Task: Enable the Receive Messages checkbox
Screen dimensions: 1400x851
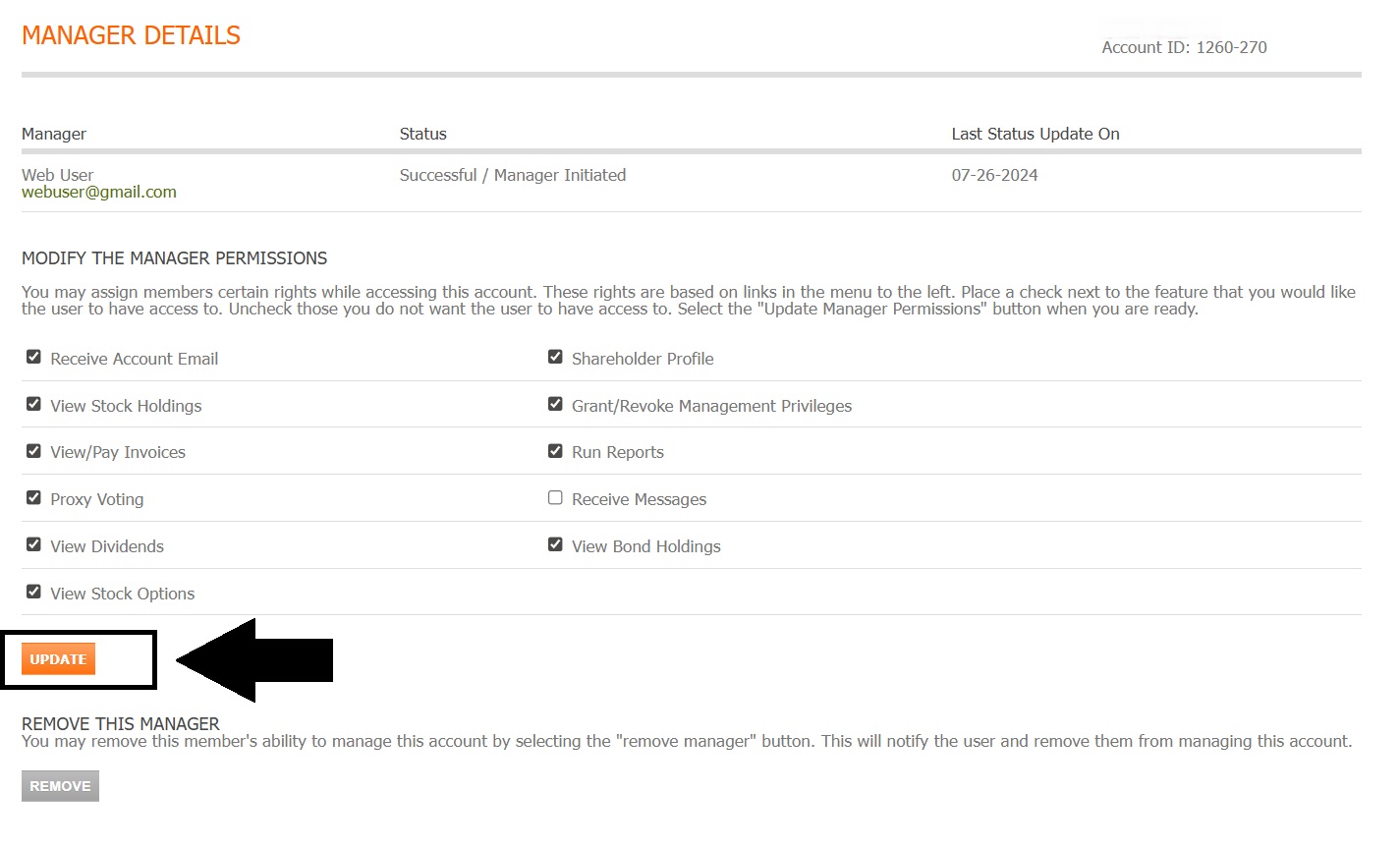Action: (x=555, y=498)
